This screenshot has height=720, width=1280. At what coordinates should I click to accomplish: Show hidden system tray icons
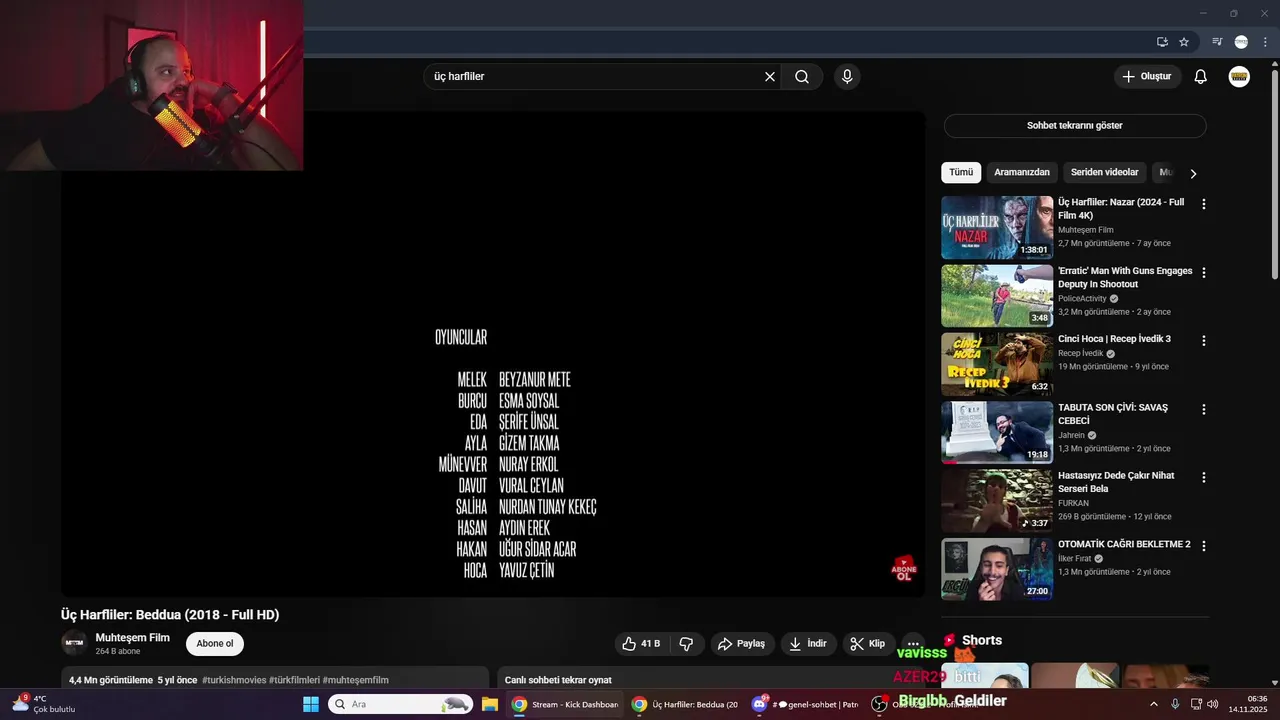pyautogui.click(x=1154, y=704)
